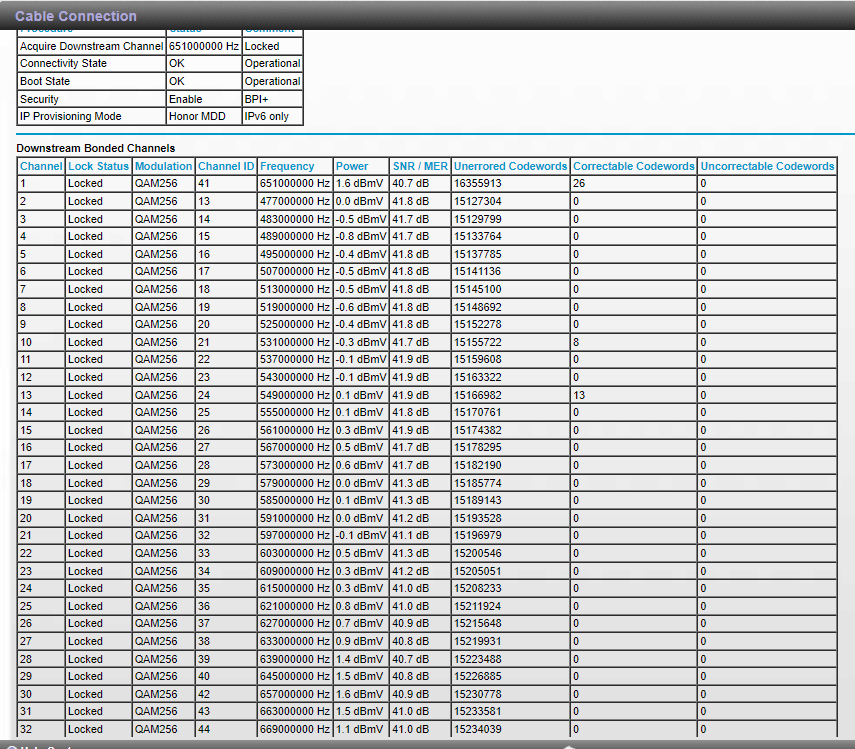This screenshot has height=749, width=855.
Task: Click the 669000000 Hz frequency cell
Action: pos(294,729)
